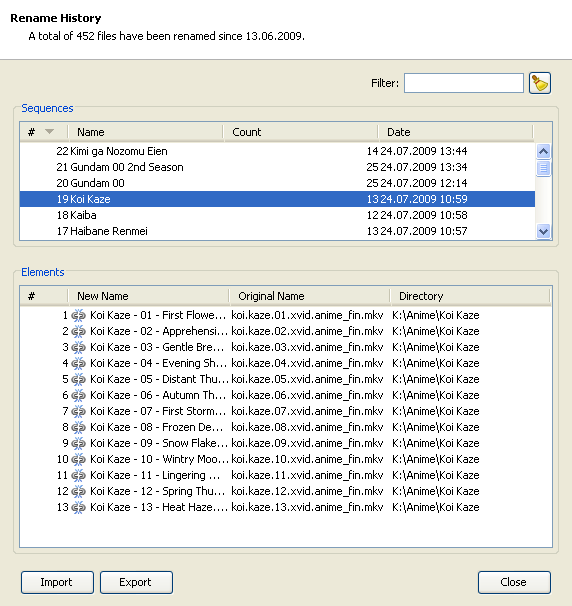The height and width of the screenshot is (606, 572).
Task: Click the clear filter broom icon
Action: pos(540,83)
